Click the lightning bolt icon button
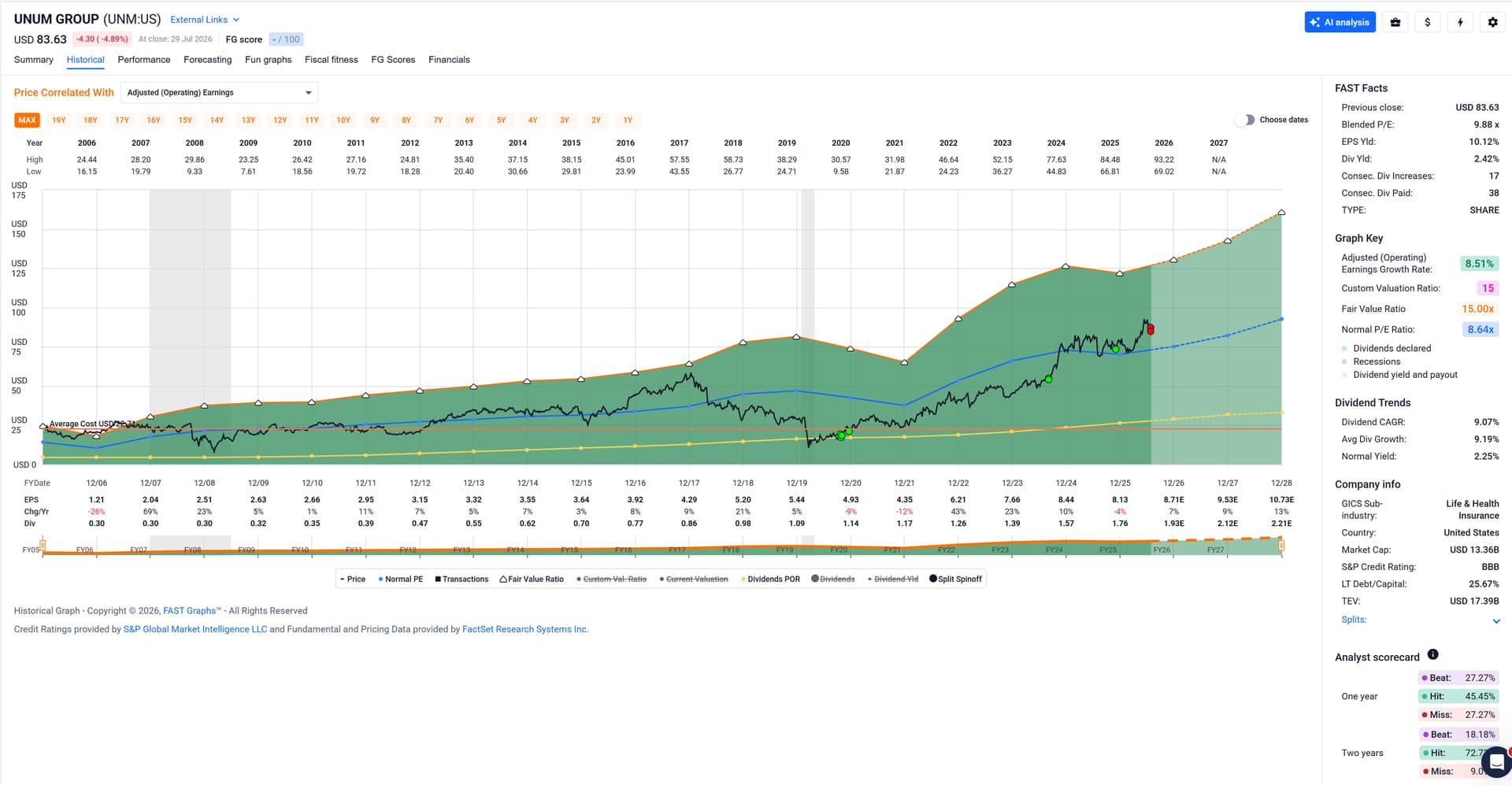 1460,22
